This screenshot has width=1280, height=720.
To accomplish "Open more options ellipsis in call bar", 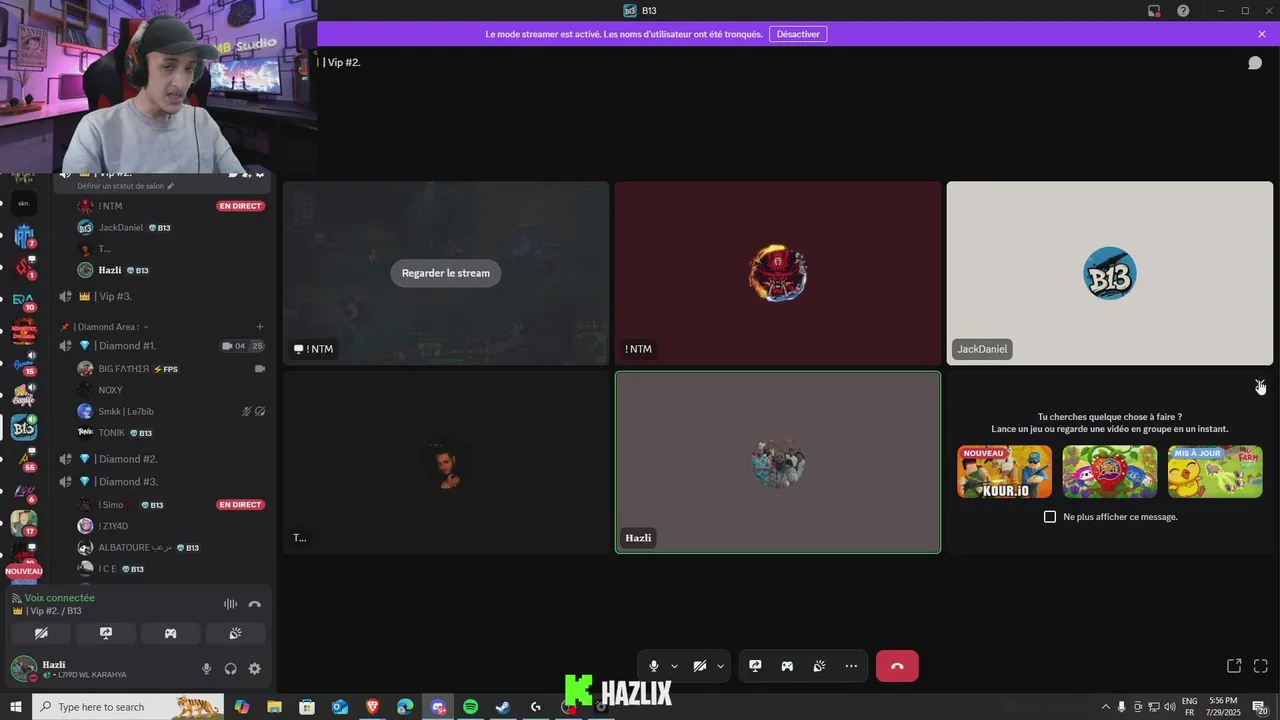I will coord(851,666).
